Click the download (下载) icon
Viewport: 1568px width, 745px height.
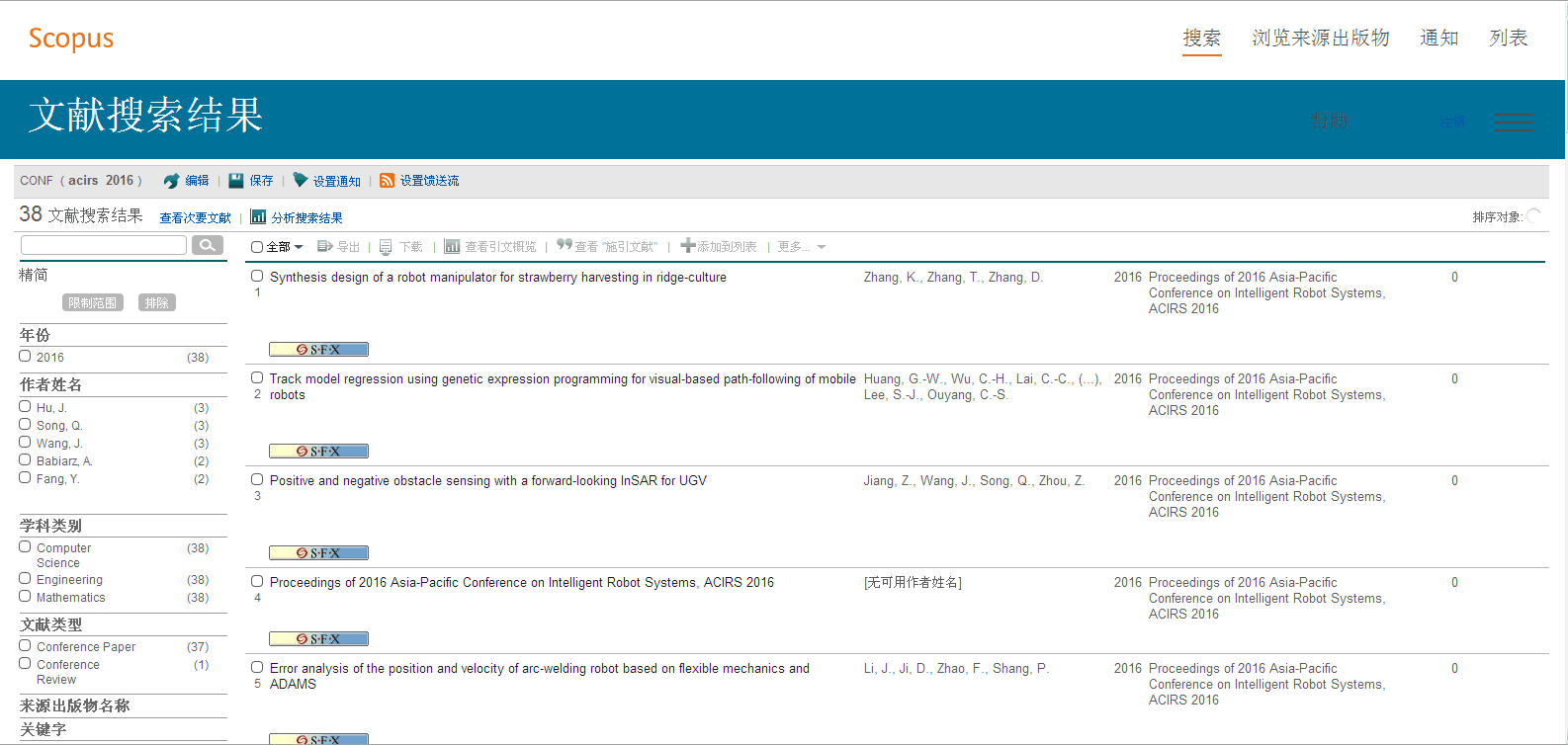point(387,247)
